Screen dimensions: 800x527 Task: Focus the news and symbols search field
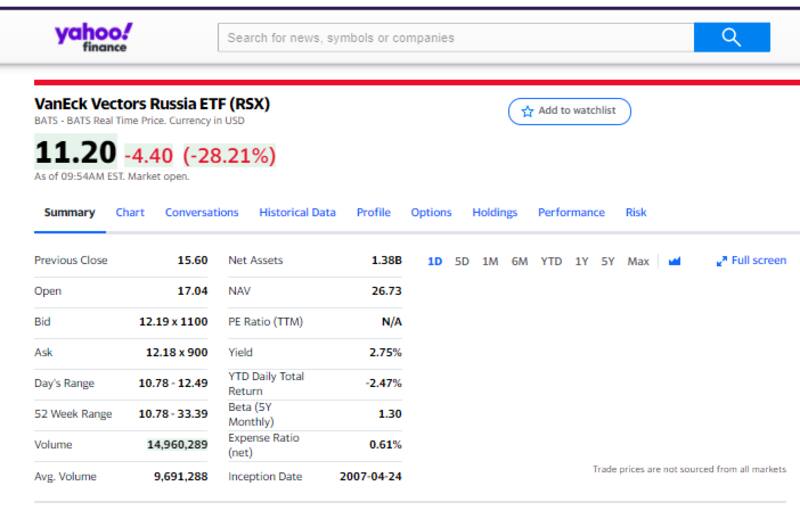[455, 38]
